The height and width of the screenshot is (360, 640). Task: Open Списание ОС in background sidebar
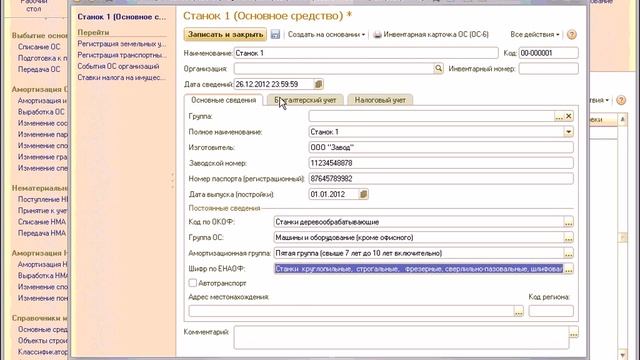(39, 47)
